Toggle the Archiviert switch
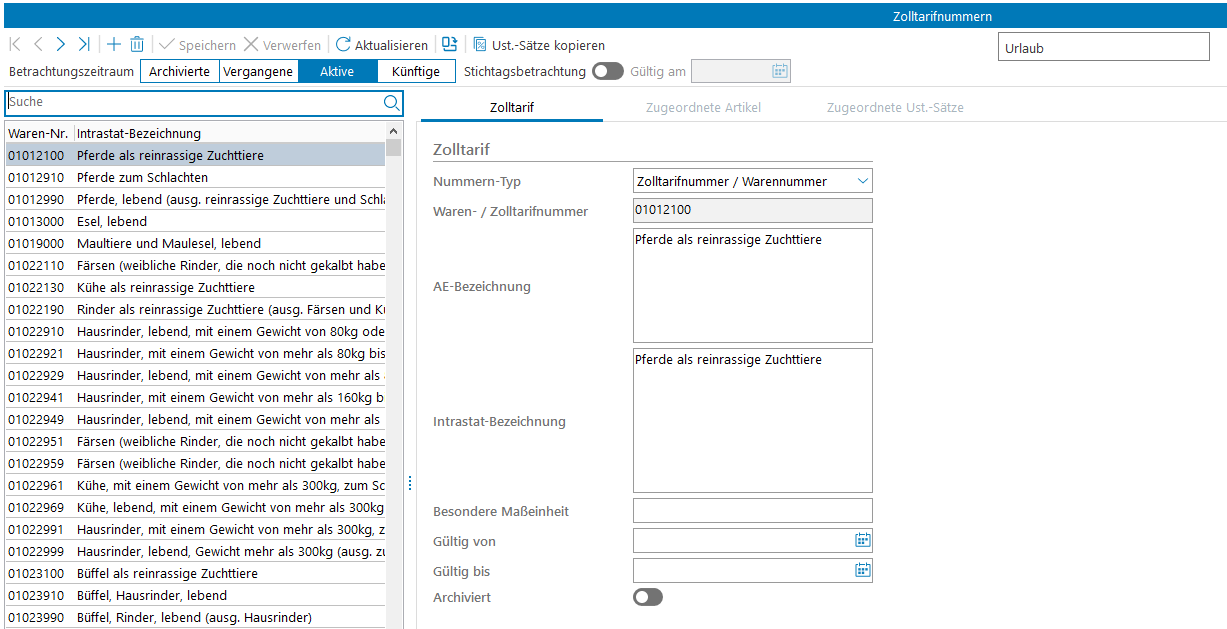 648,597
